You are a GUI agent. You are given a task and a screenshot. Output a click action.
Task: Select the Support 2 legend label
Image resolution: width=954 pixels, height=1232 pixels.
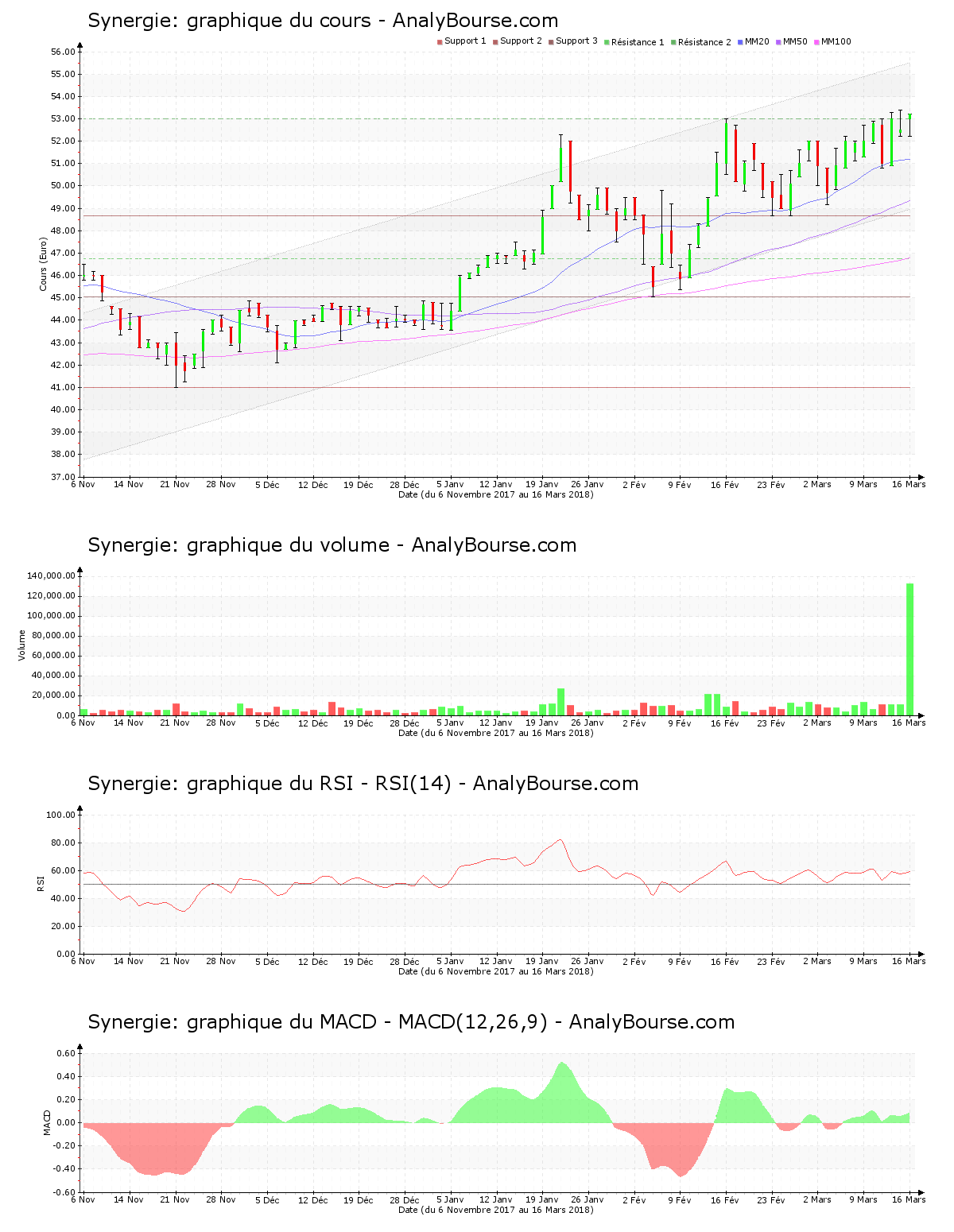tap(521, 41)
